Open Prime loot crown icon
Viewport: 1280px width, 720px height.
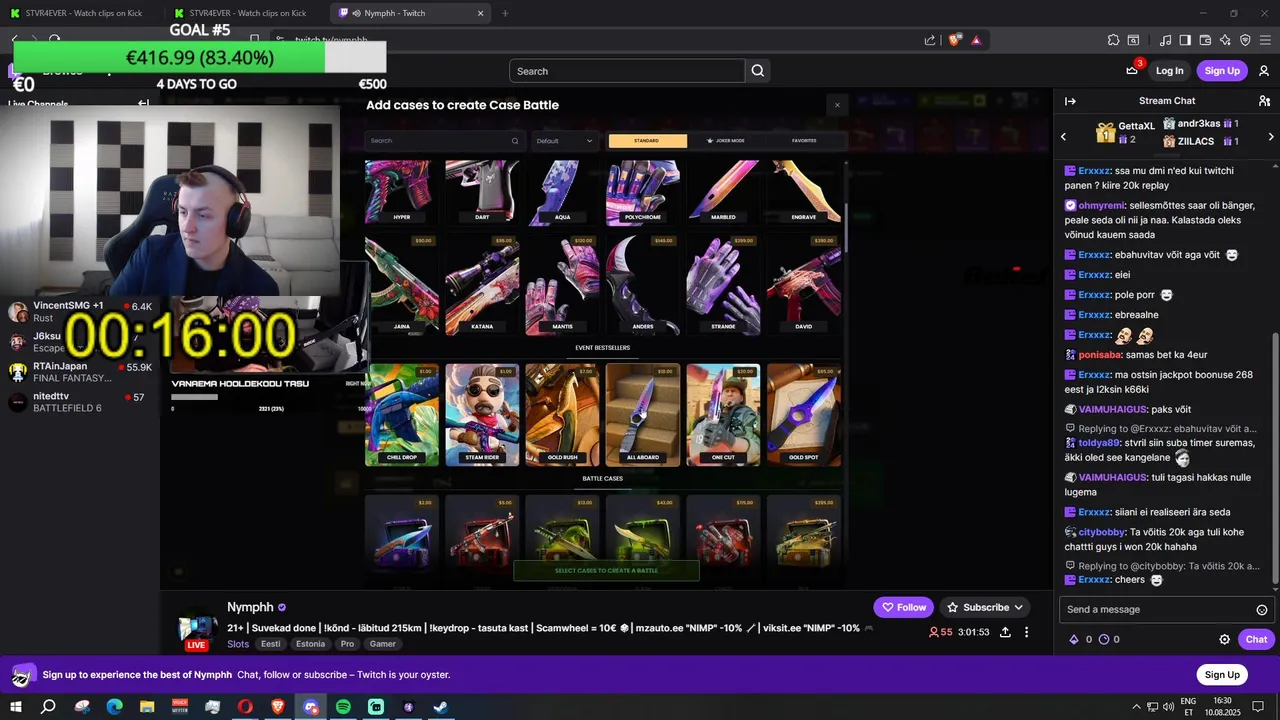(x=1132, y=70)
